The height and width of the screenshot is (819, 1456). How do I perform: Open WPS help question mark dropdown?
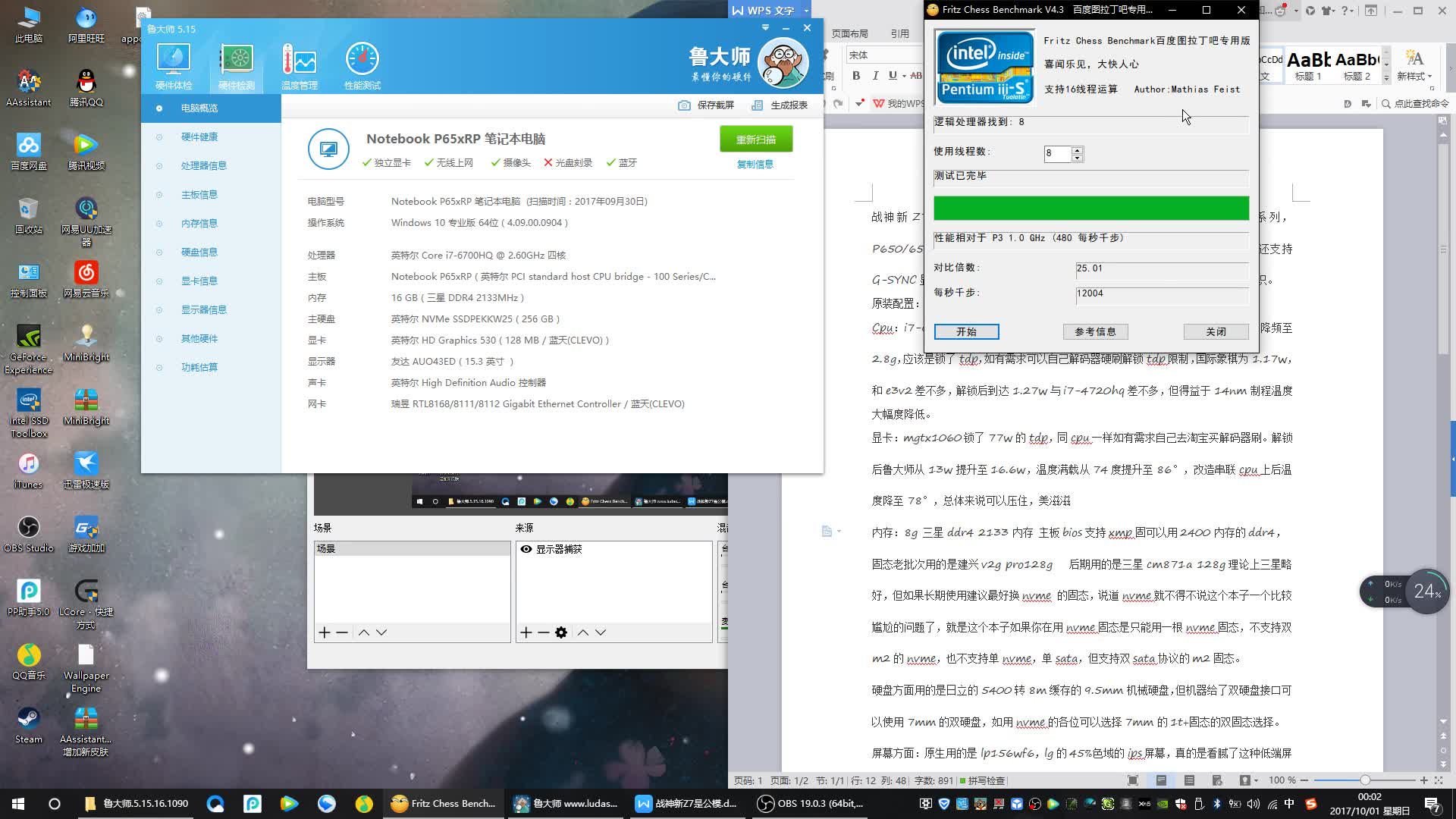pos(1348,11)
